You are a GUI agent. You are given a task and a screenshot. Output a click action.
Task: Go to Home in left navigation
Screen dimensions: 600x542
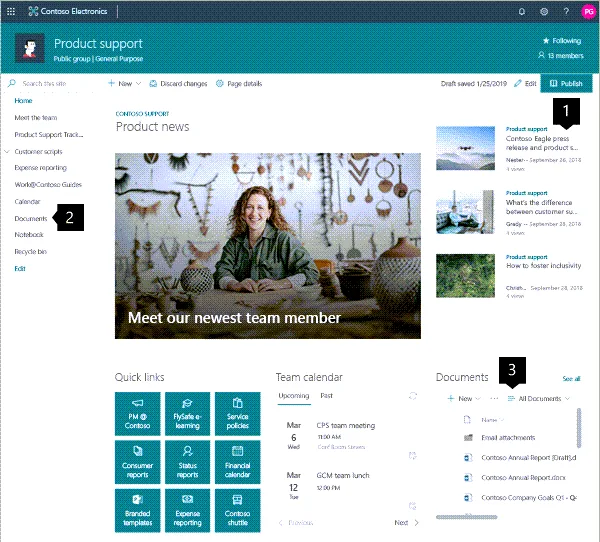click(23, 101)
